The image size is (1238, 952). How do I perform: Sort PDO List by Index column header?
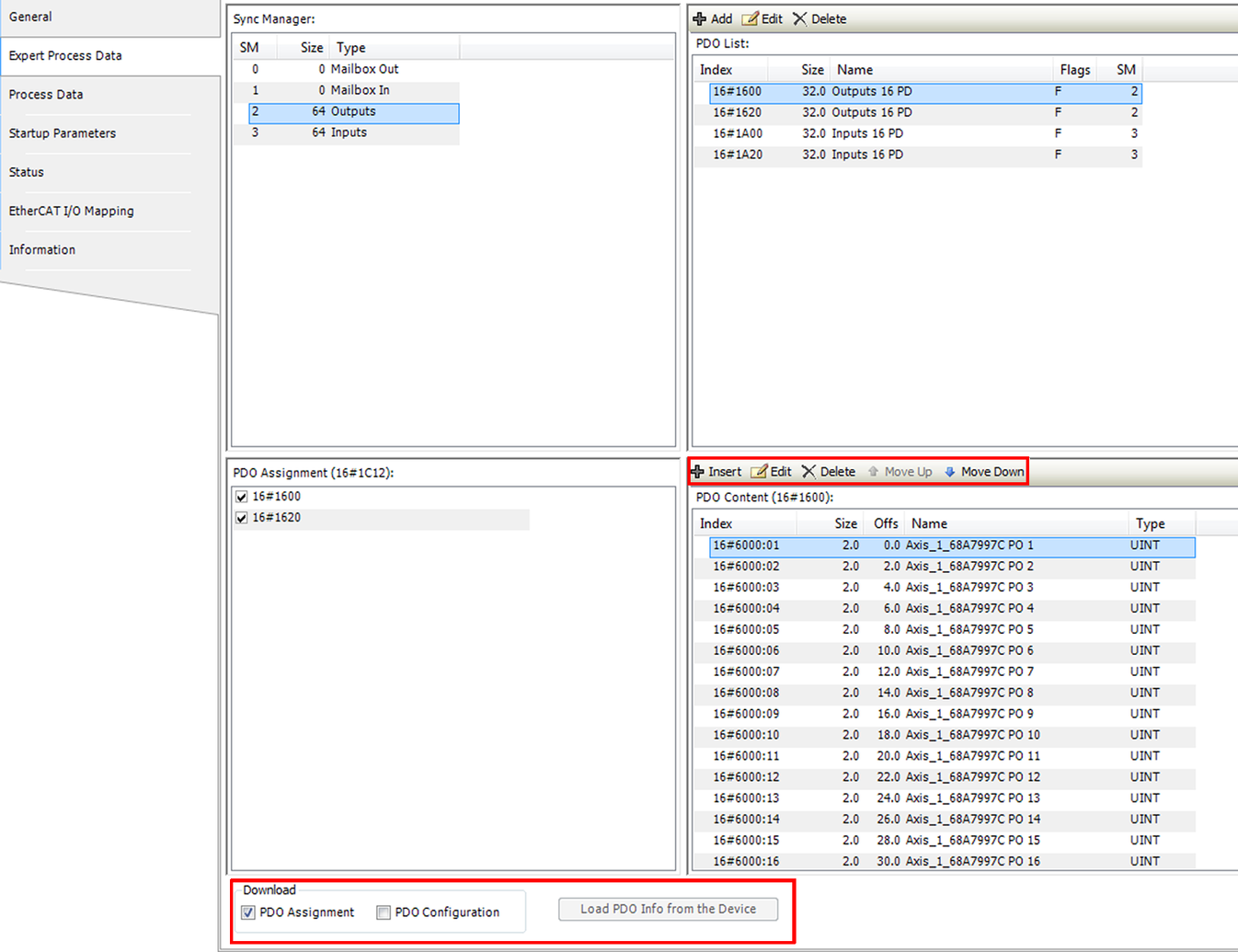pos(716,70)
